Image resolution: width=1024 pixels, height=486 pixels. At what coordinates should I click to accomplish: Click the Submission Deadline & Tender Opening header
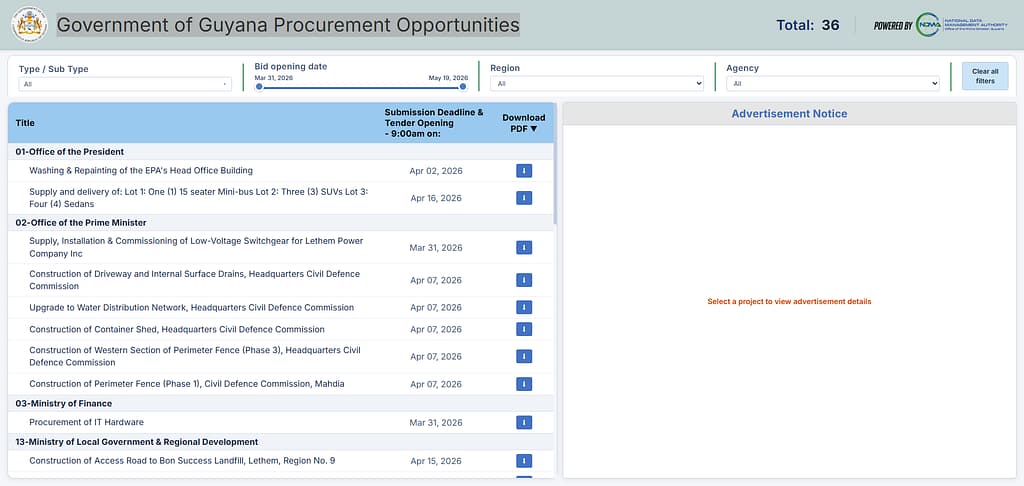[434, 123]
